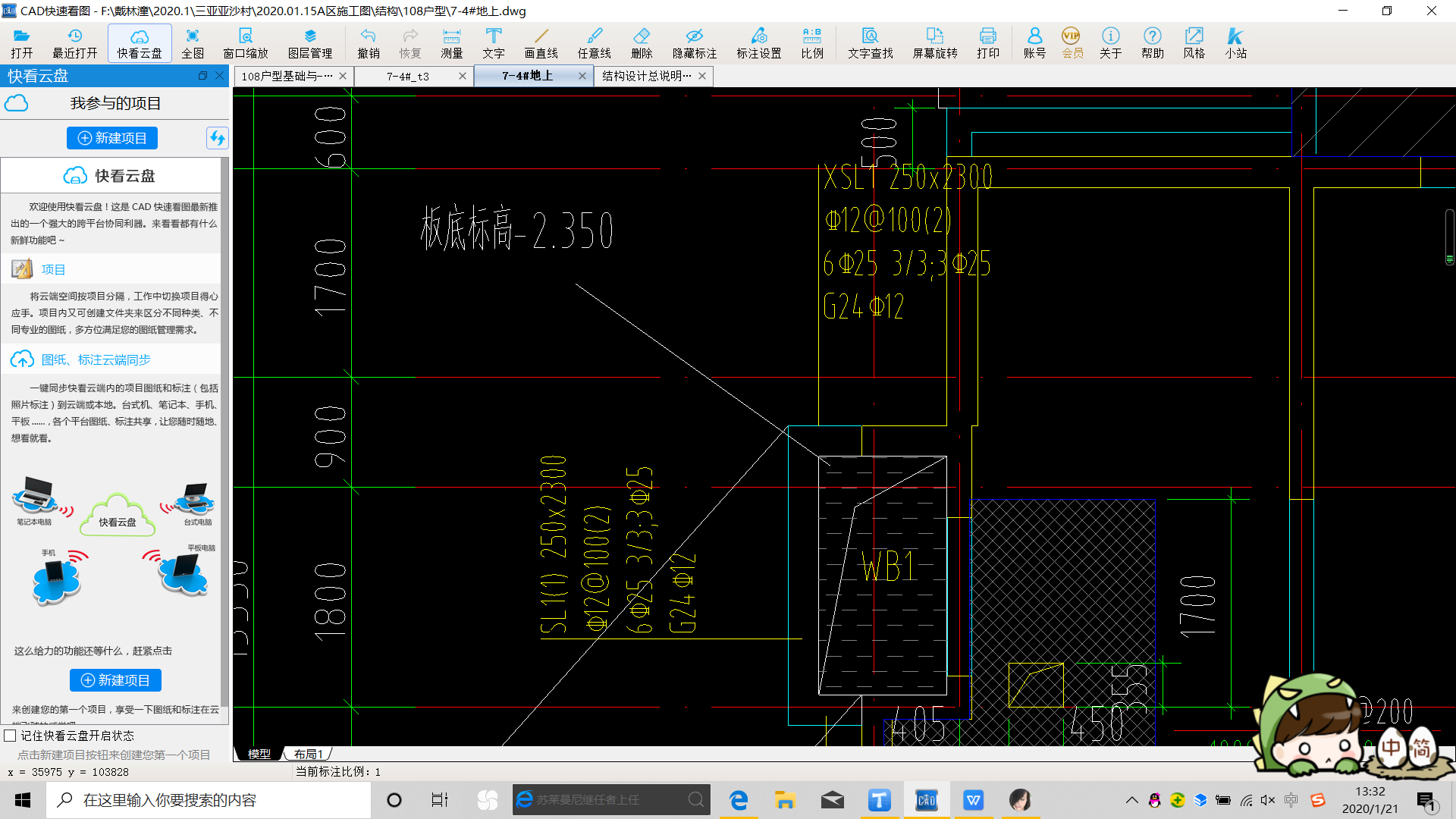Open WPS Writer taskbar icon
The width and height of the screenshot is (1456, 819).
[x=973, y=800]
